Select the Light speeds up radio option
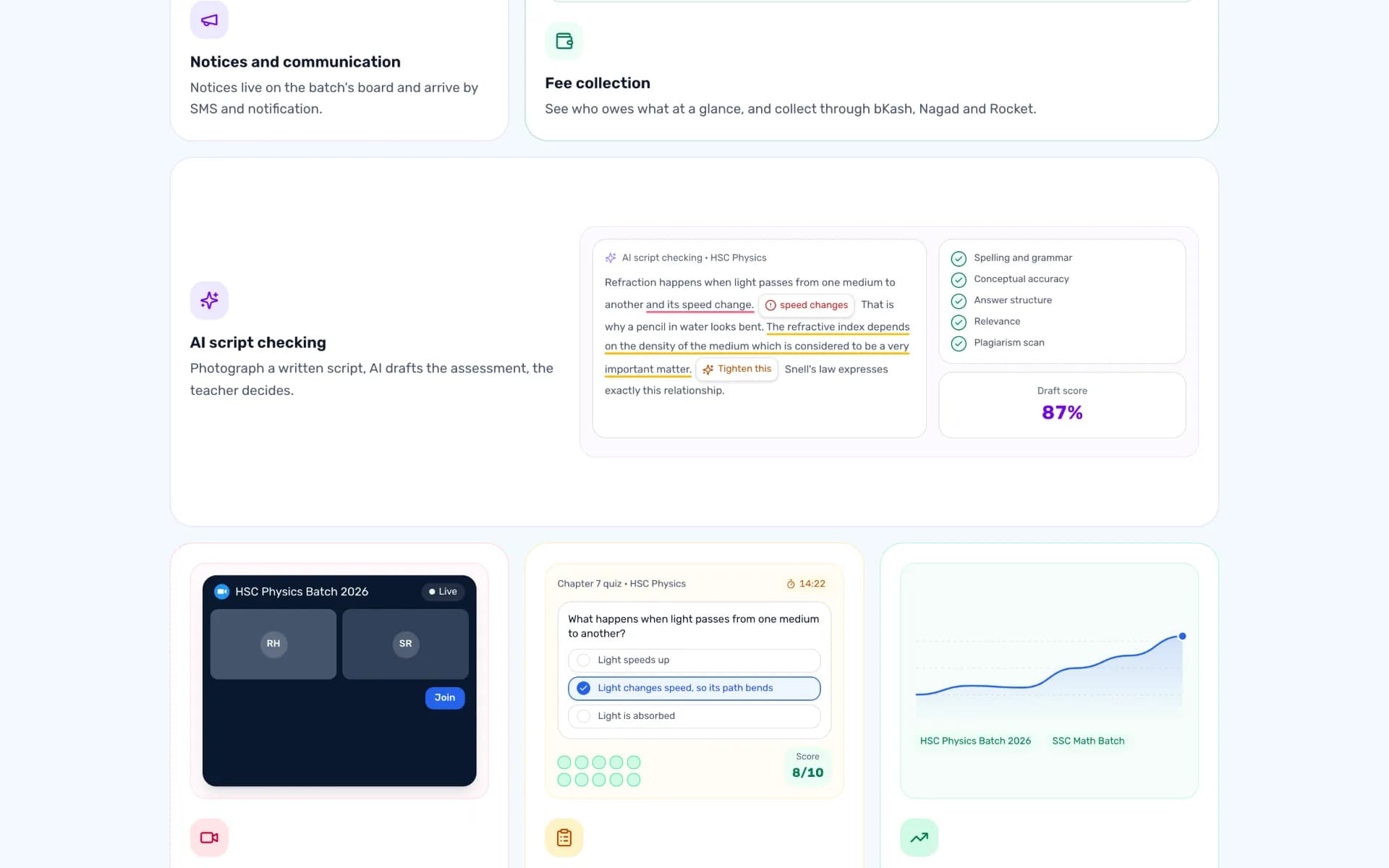The width and height of the screenshot is (1389, 868). 694,660
